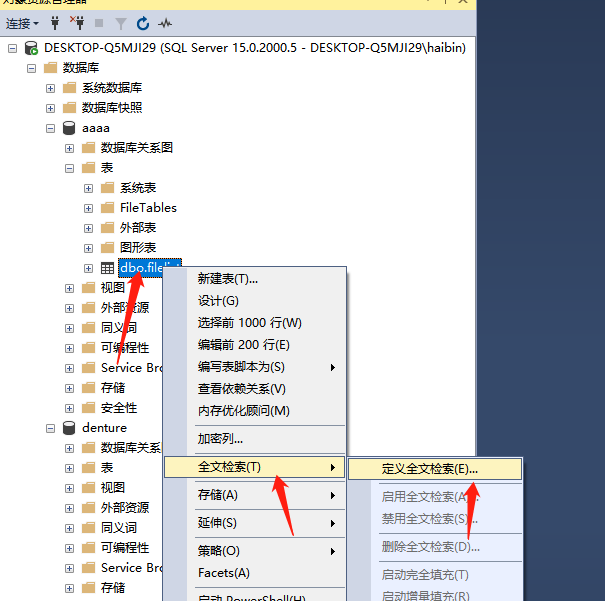Select the FileTables folder icon
The width and height of the screenshot is (605, 601).
(107, 208)
